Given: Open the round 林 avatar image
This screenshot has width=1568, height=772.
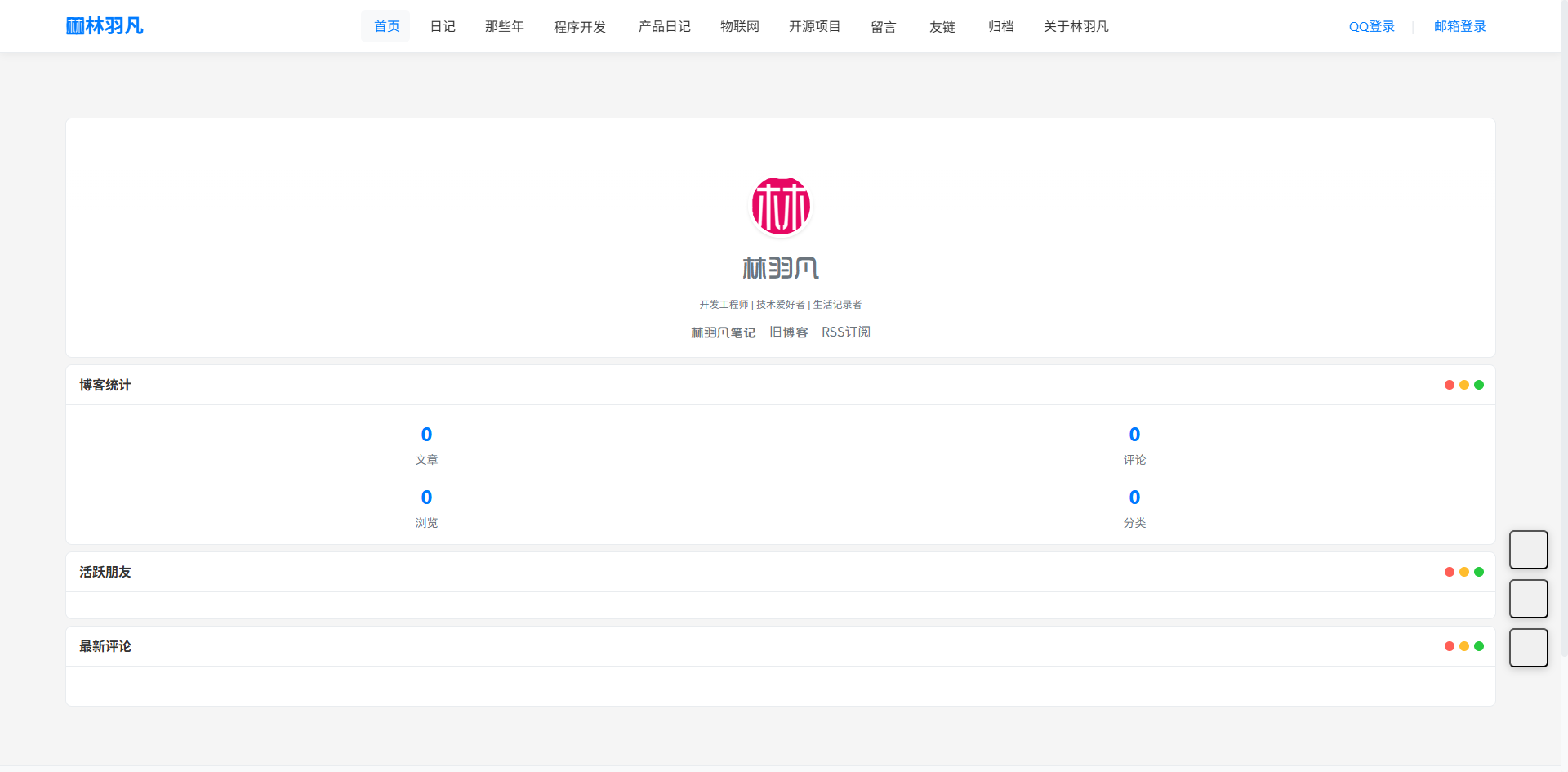Looking at the screenshot, I should click(781, 206).
